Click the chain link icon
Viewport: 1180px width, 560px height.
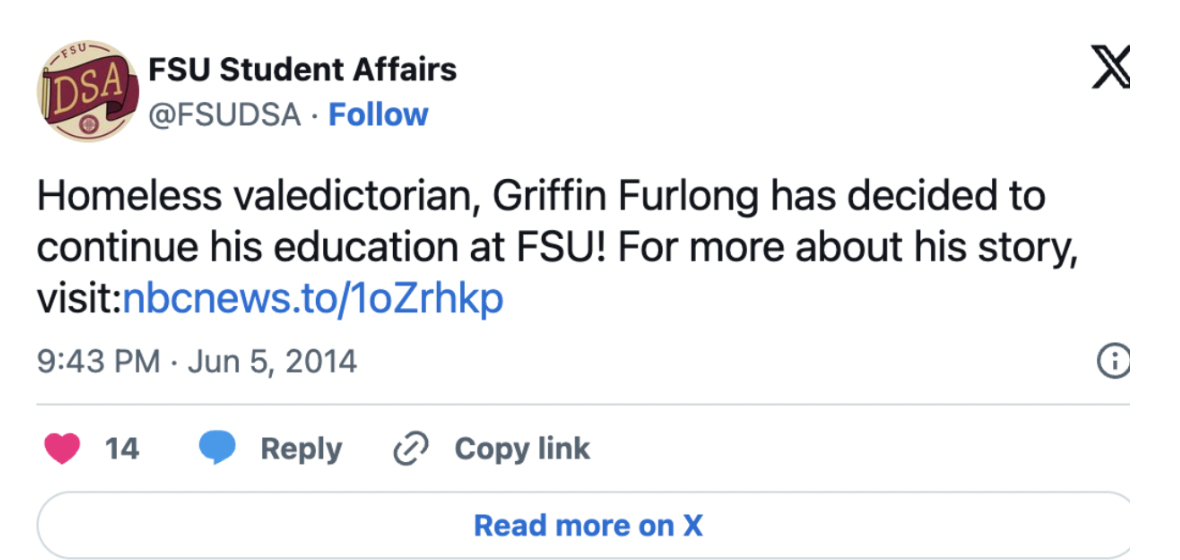tap(412, 449)
